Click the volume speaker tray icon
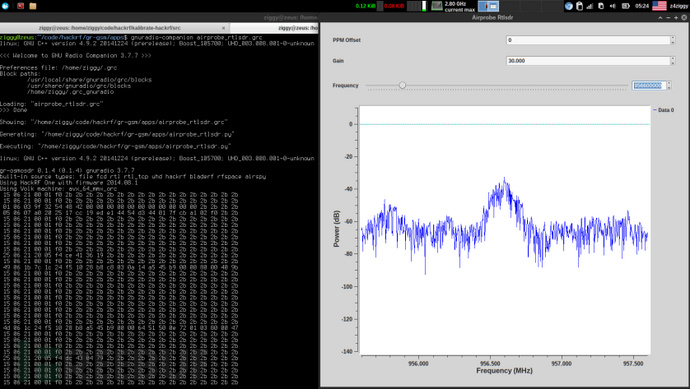The image size is (690, 389). coord(613,6)
